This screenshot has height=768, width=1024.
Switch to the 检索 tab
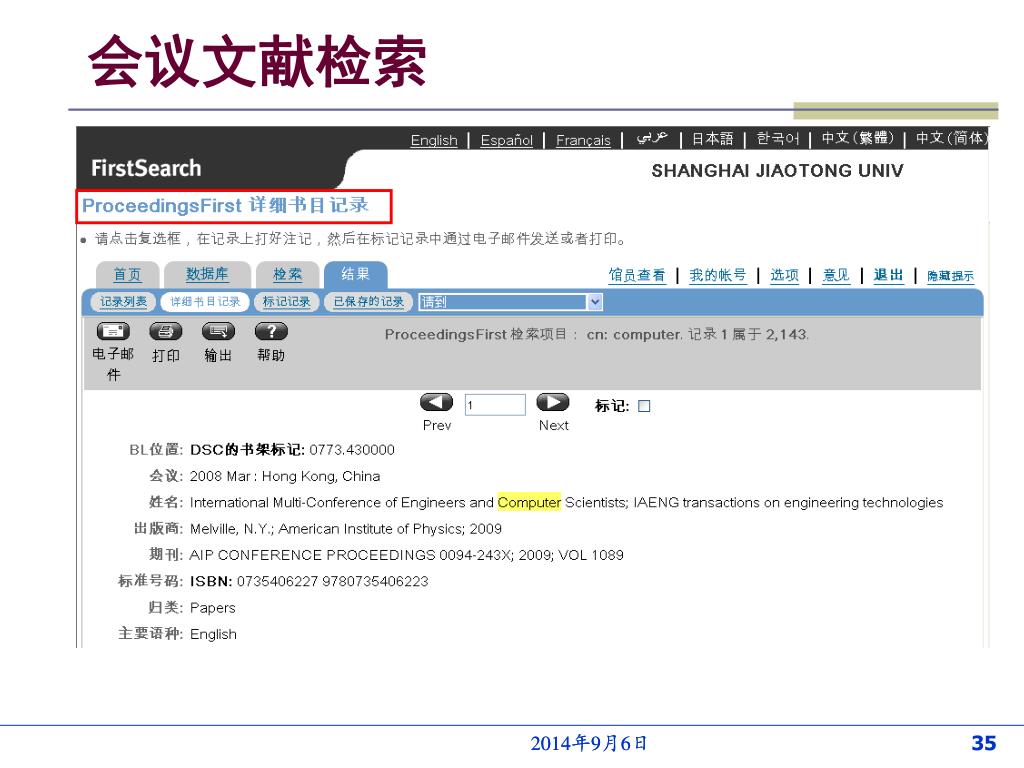click(287, 274)
